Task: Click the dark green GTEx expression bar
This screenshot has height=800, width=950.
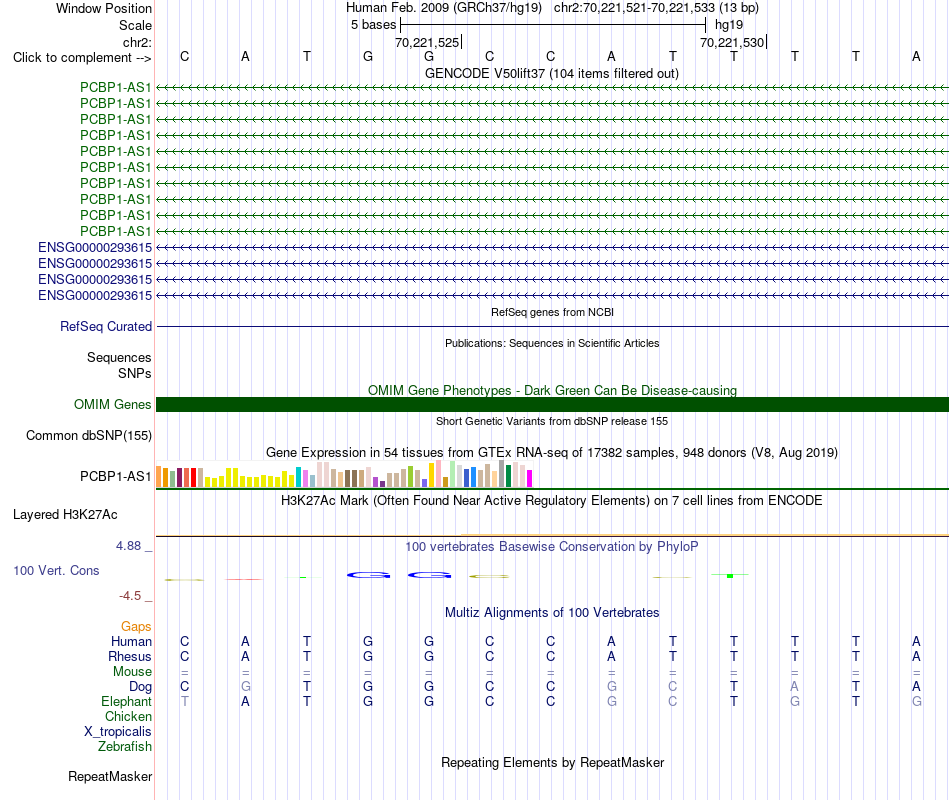Action: point(509,476)
